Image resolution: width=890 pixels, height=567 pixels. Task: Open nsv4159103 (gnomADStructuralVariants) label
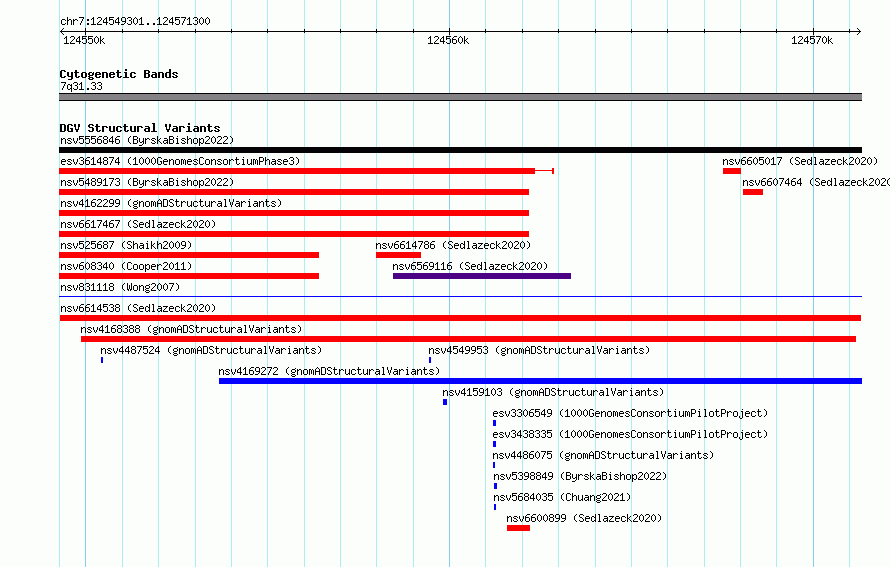tap(553, 392)
